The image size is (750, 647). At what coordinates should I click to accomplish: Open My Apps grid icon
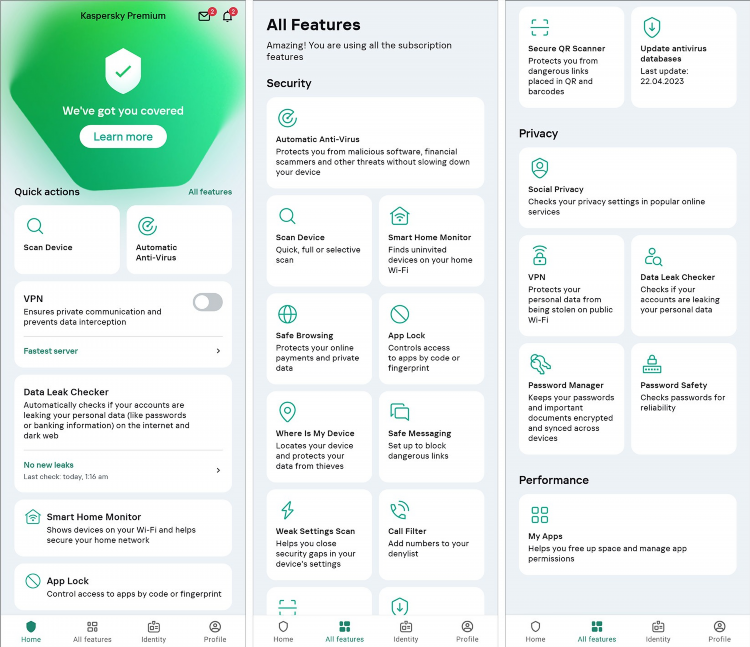[x=540, y=515]
